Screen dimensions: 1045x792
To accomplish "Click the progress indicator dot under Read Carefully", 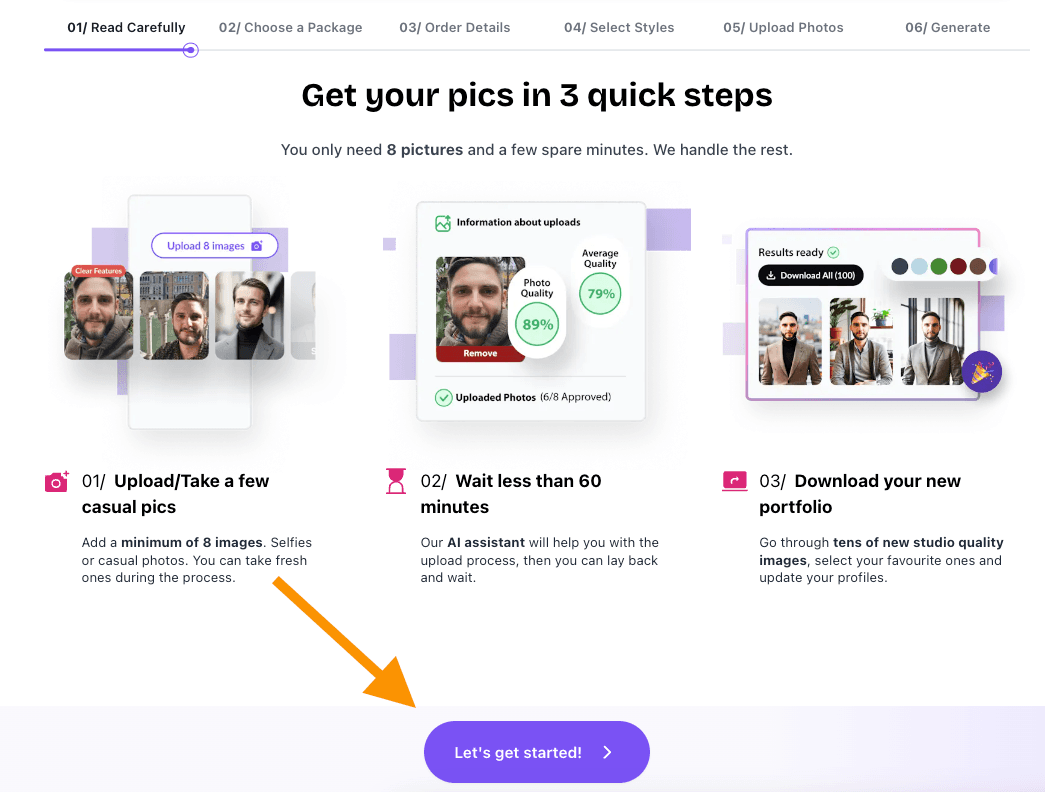I will (191, 50).
